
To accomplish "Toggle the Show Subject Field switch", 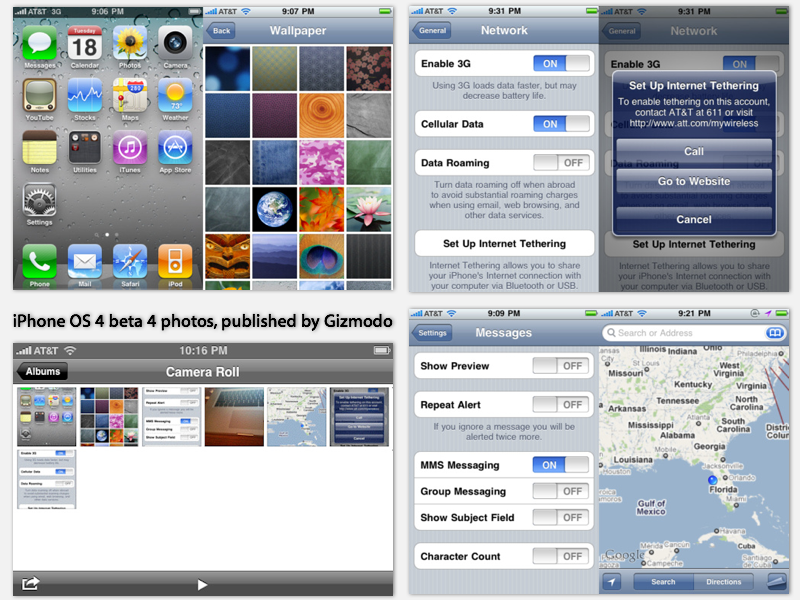I will coord(561,517).
